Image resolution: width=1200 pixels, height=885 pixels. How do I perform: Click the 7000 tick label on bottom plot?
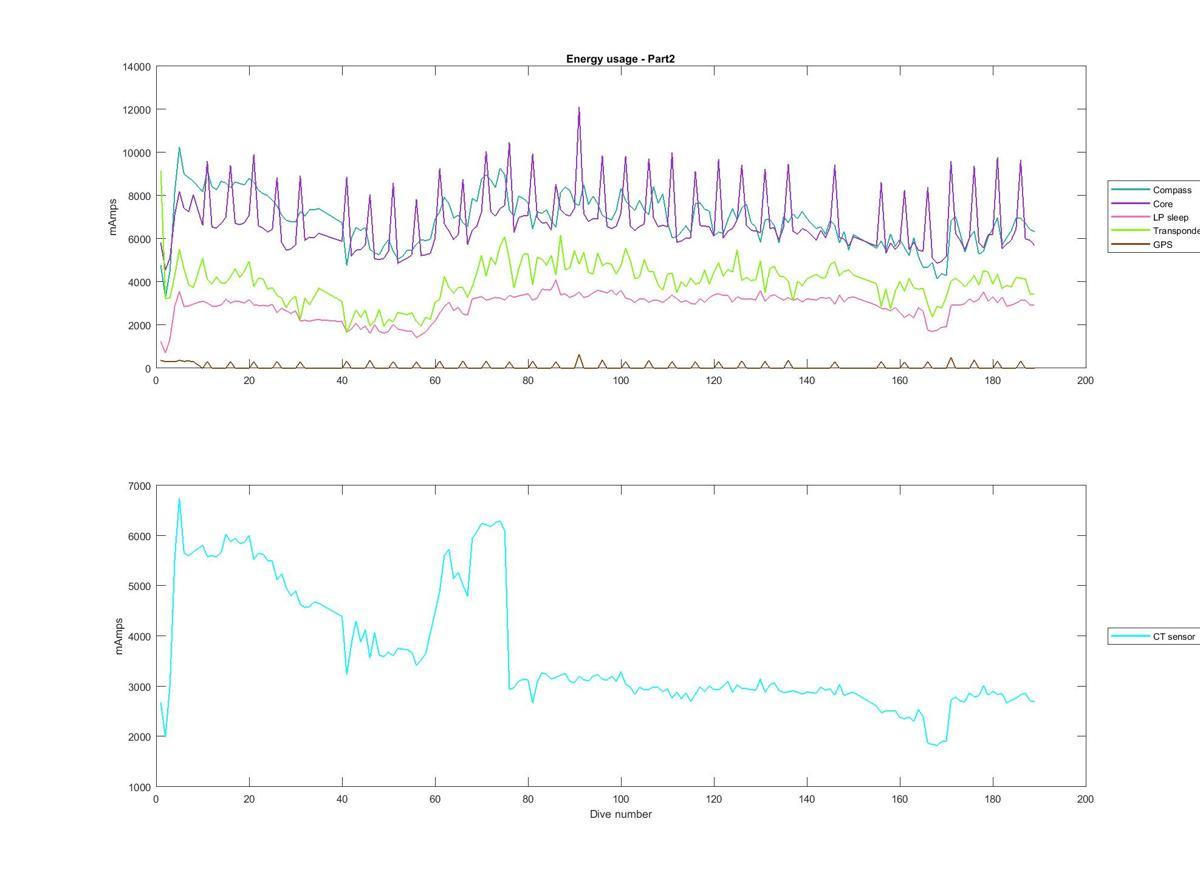140,486
